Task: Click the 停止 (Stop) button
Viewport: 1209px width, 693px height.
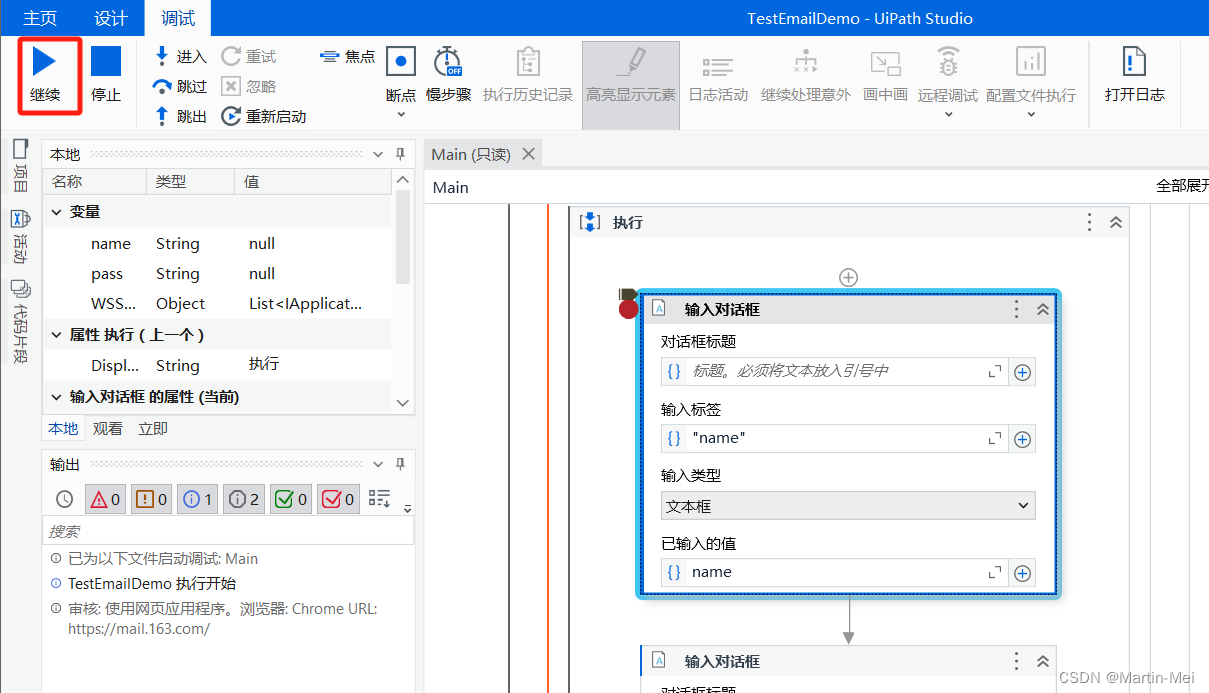Action: click(x=106, y=74)
